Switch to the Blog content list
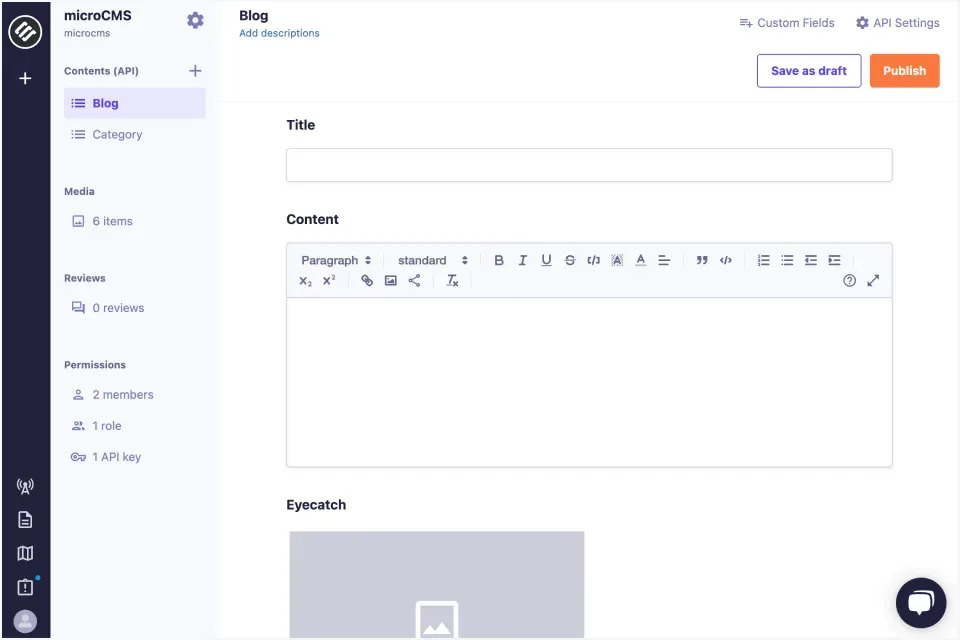Viewport: 960px width, 640px height. point(103,102)
